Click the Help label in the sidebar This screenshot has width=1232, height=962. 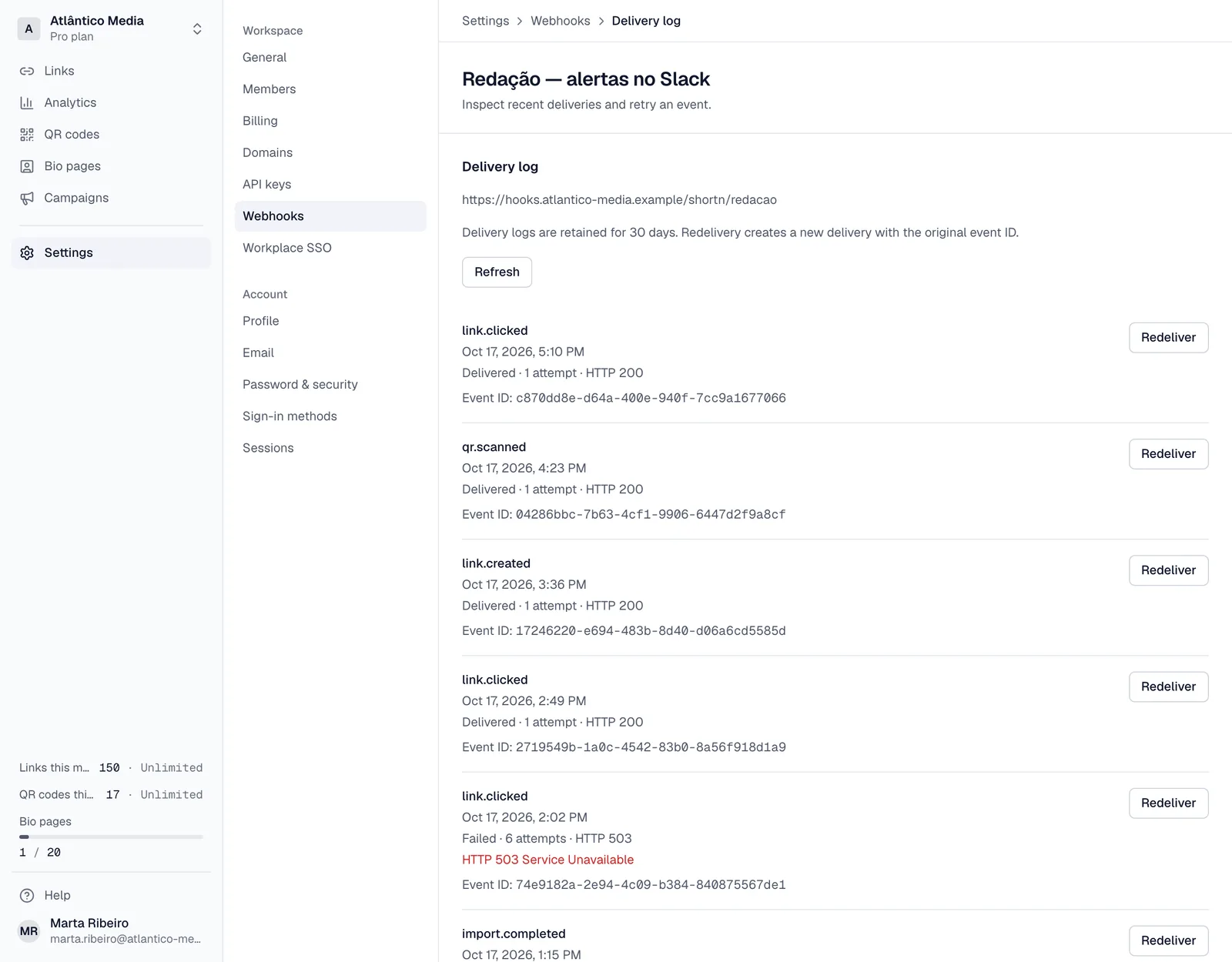pyautogui.click(x=57, y=895)
